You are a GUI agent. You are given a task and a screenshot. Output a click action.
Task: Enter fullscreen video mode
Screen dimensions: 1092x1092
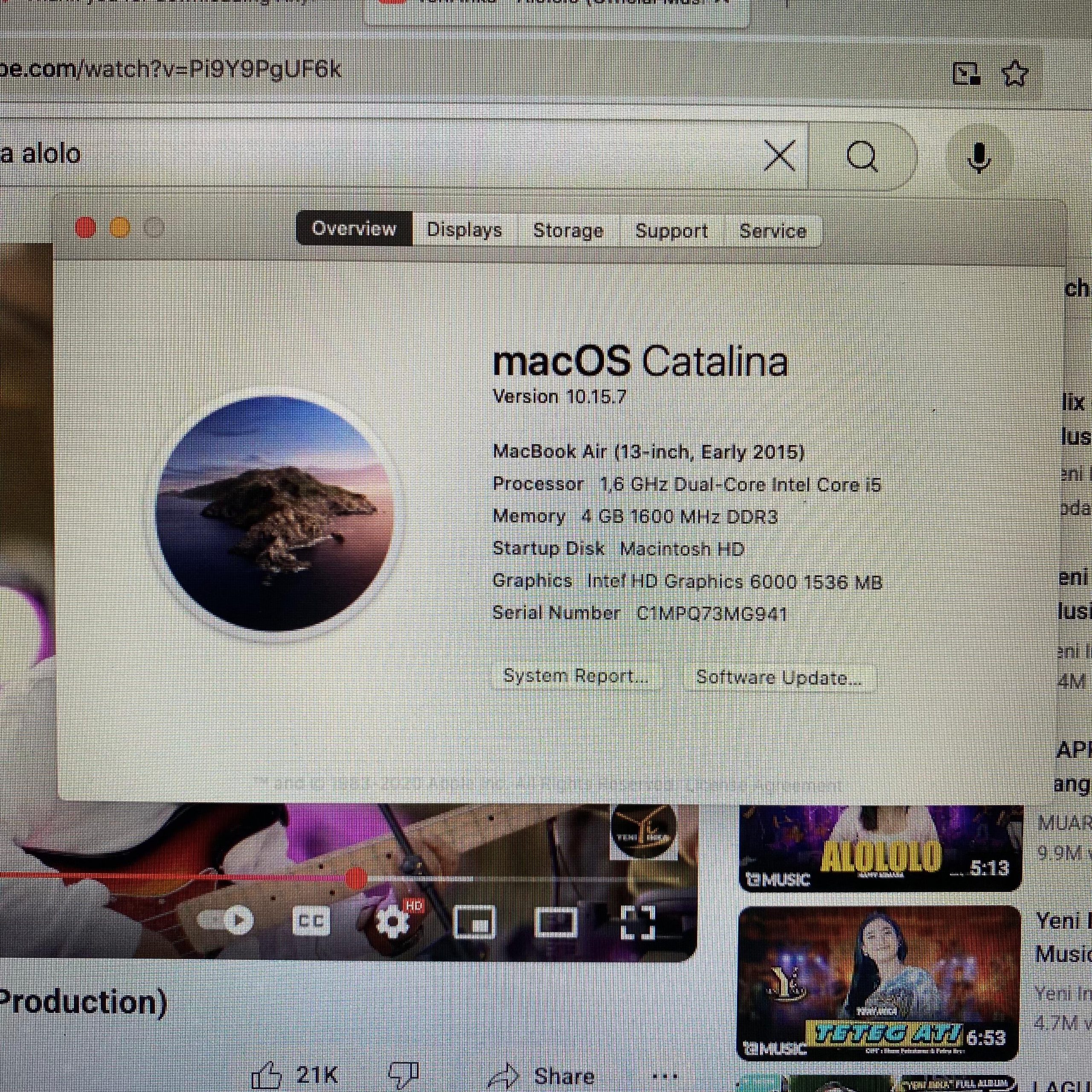(638, 922)
